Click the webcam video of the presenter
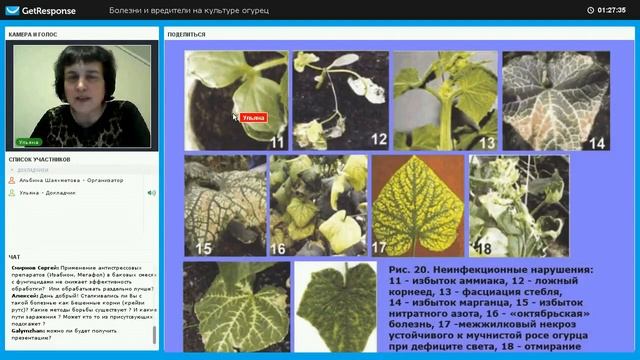 [x=82, y=96]
